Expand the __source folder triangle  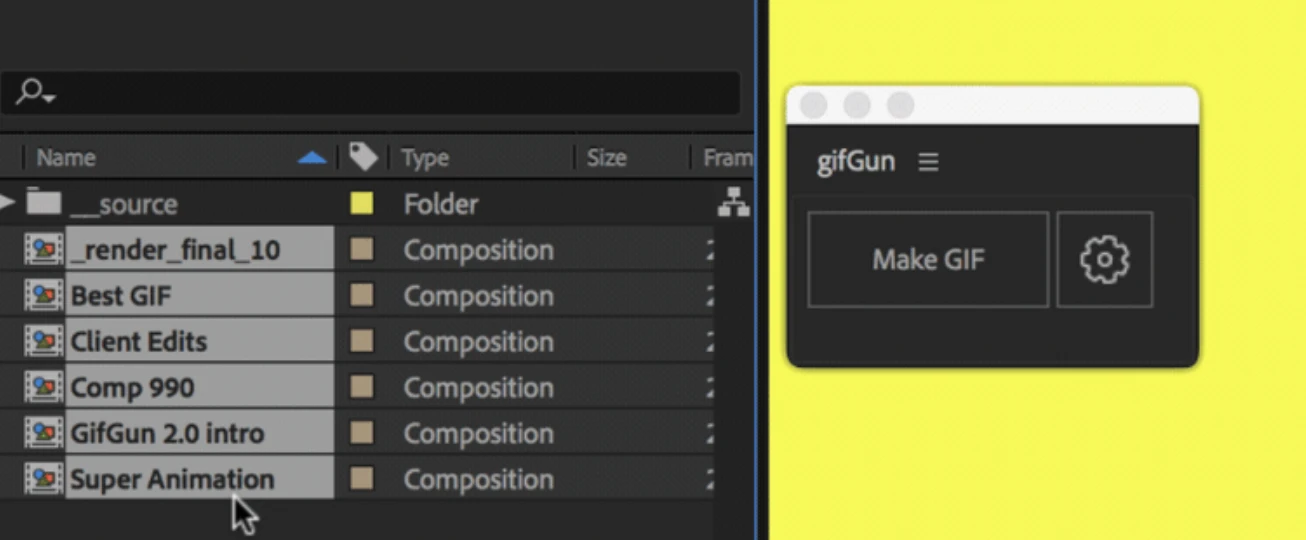pyautogui.click(x=7, y=203)
